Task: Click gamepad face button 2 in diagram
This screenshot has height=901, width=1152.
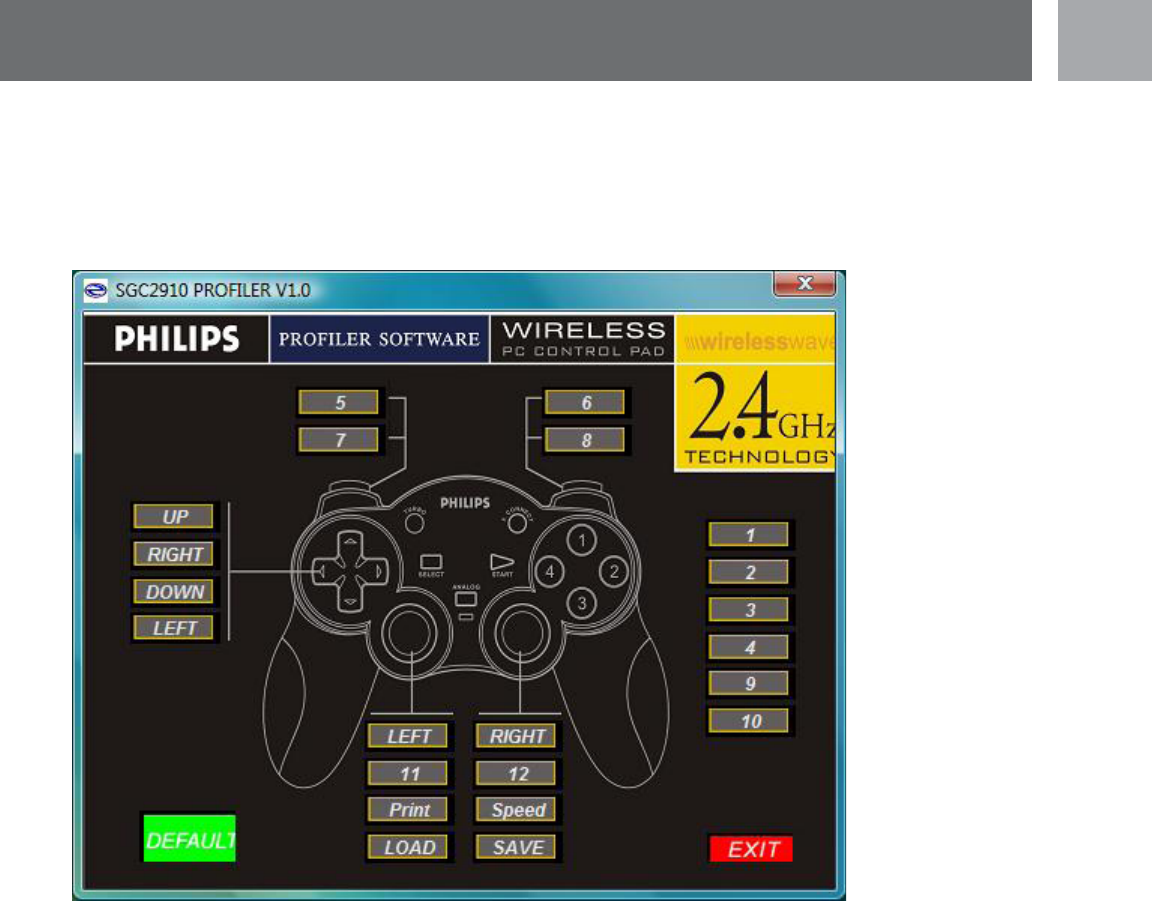Action: [x=614, y=572]
